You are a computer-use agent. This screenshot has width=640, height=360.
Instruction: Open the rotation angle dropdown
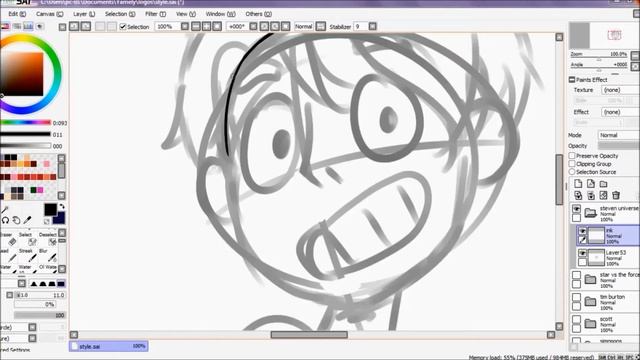253,27
